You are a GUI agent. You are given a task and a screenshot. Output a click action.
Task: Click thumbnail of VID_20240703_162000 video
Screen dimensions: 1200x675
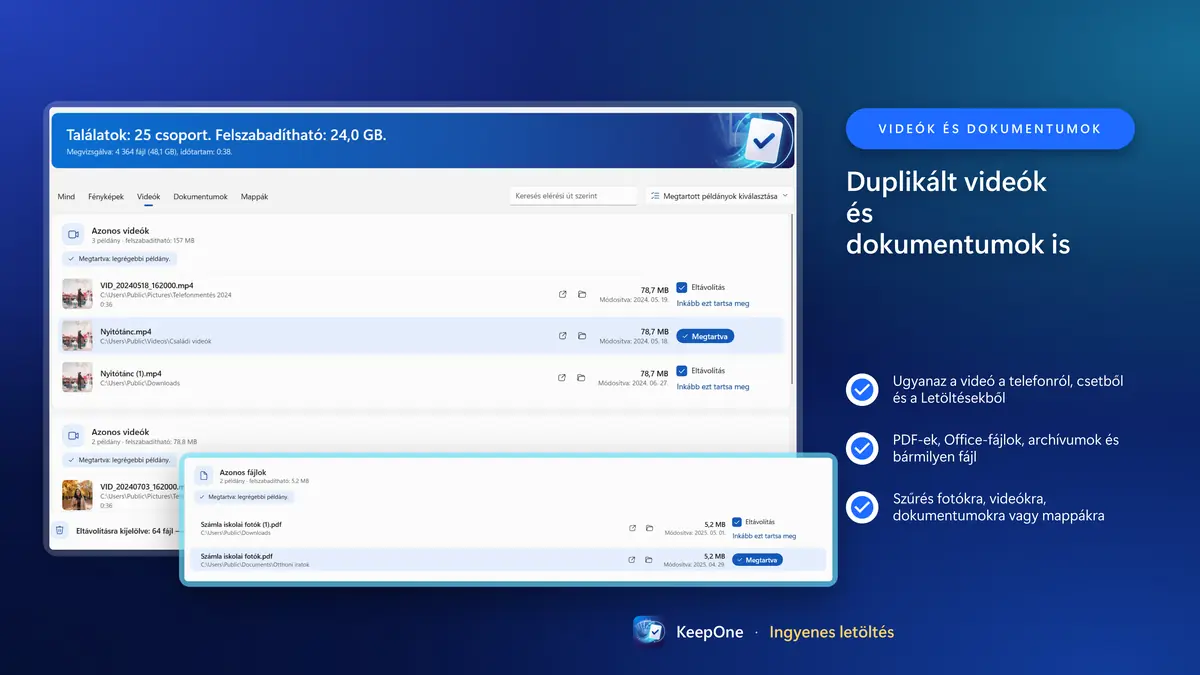77,495
